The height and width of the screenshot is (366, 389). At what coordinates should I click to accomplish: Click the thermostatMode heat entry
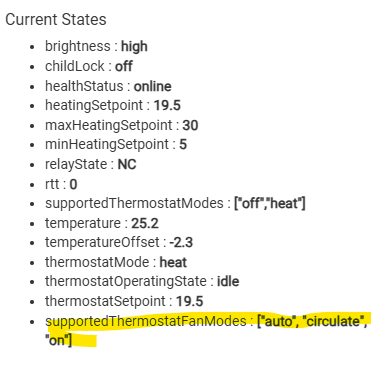click(116, 262)
